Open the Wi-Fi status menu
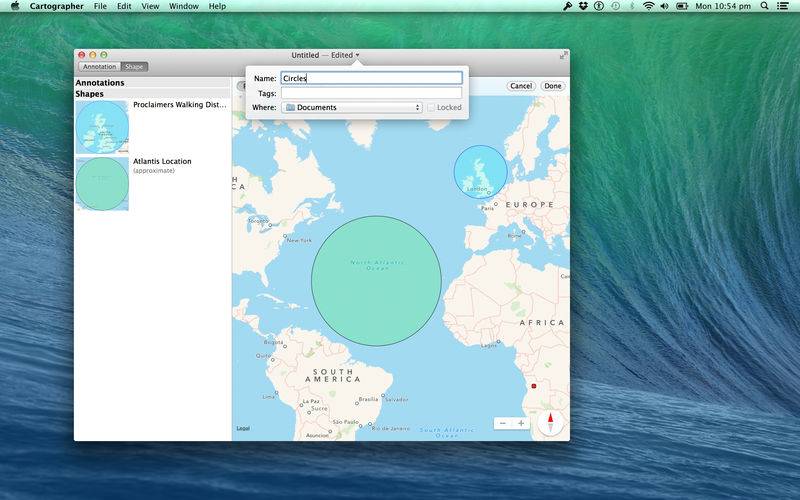800x500 pixels. 648,6
